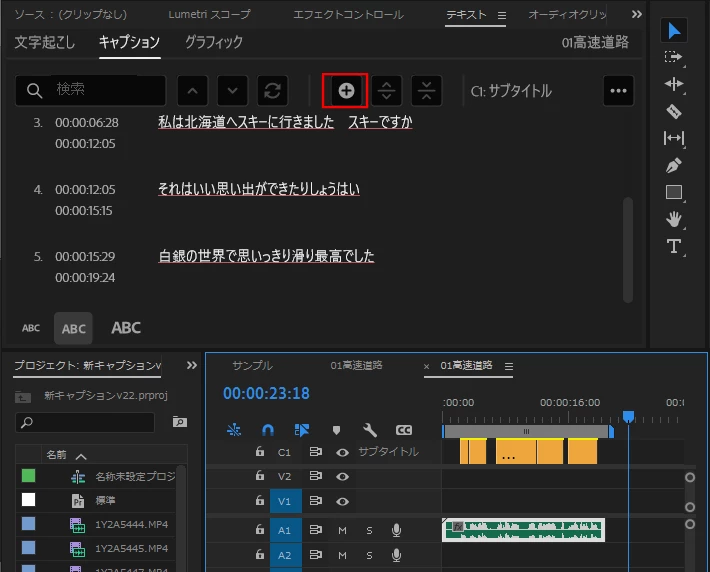Target the A2 audio track
Screen dimensions: 710x572
point(284,555)
